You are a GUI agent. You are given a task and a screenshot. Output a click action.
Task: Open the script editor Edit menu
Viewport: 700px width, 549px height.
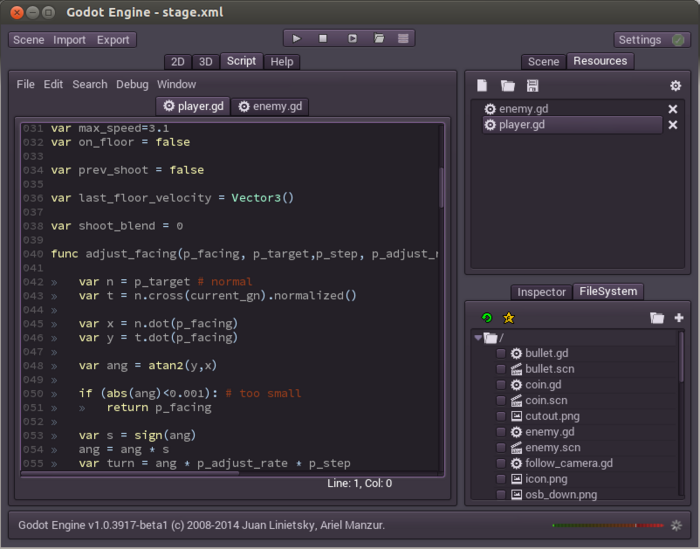click(x=53, y=84)
